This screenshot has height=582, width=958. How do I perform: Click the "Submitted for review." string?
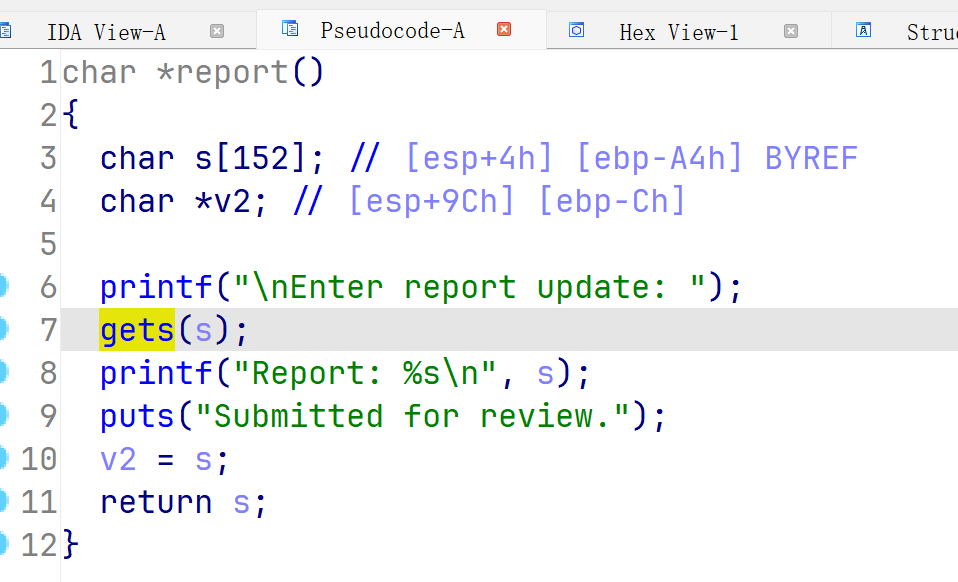point(412,416)
